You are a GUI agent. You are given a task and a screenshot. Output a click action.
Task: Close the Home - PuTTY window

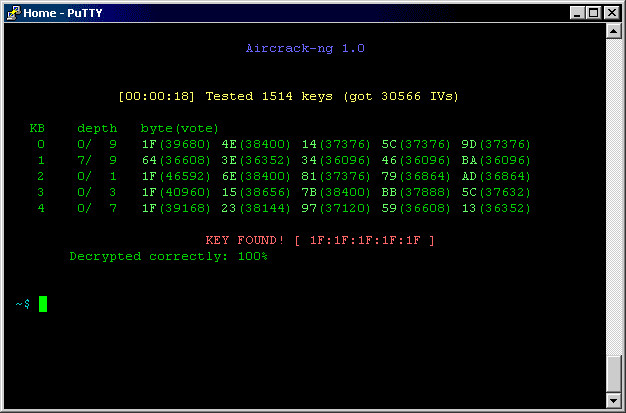[613, 12]
